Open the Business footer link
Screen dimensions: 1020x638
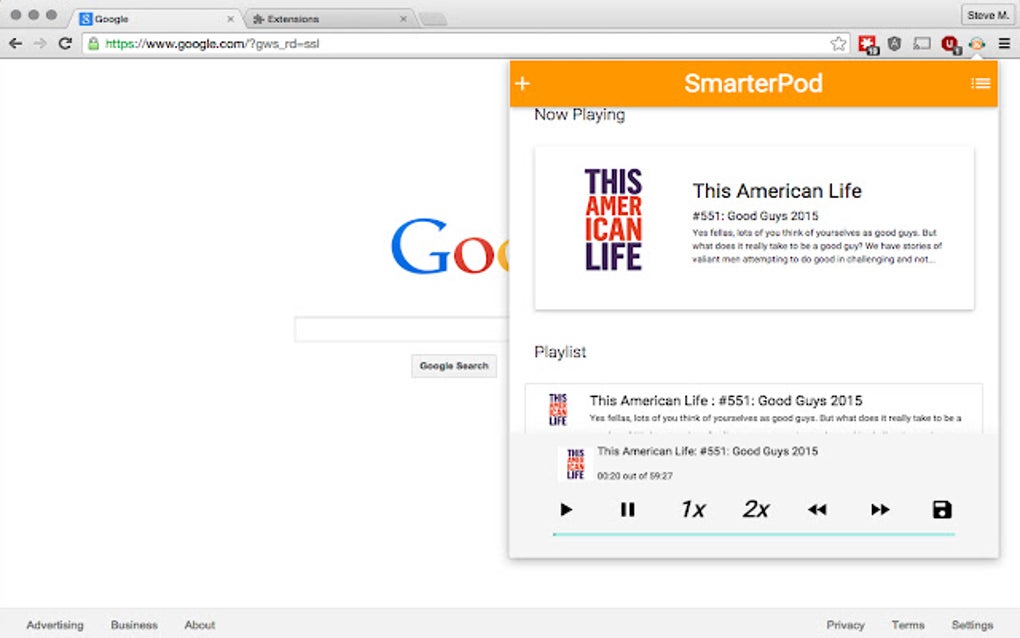coord(134,624)
